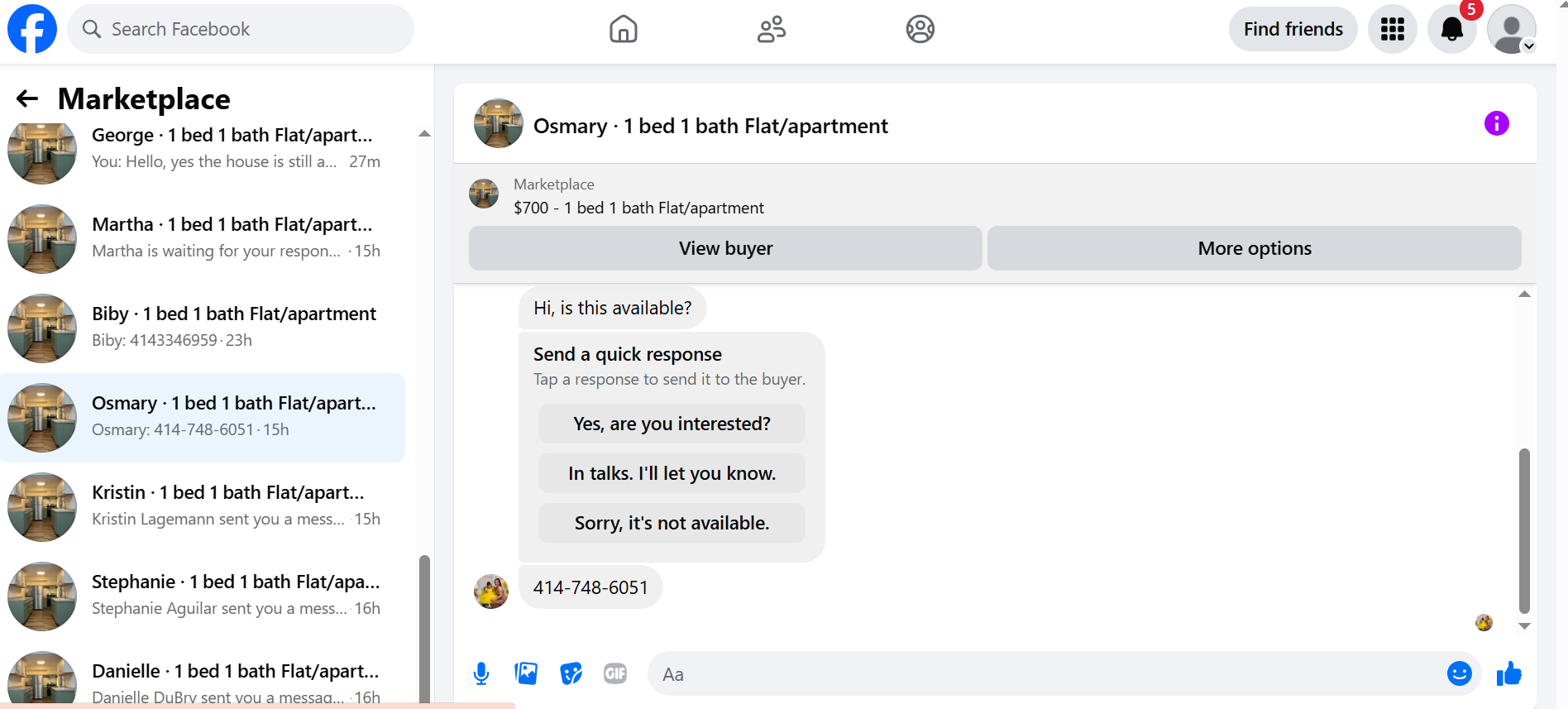The width and height of the screenshot is (1568, 709).
Task: Open the apps grid menu icon
Action: pyautogui.click(x=1392, y=29)
